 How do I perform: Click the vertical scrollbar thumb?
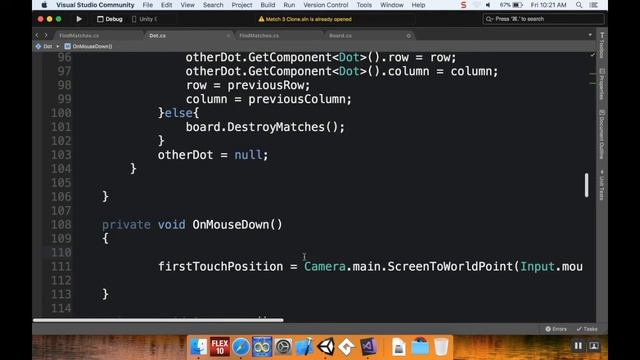pyautogui.click(x=587, y=185)
